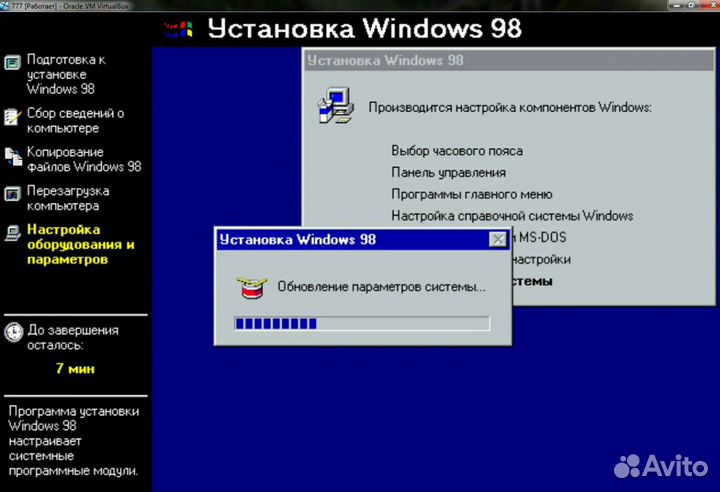Viewport: 720px width, 492px height.
Task: Click Программы главного меню item
Action: 472,194
